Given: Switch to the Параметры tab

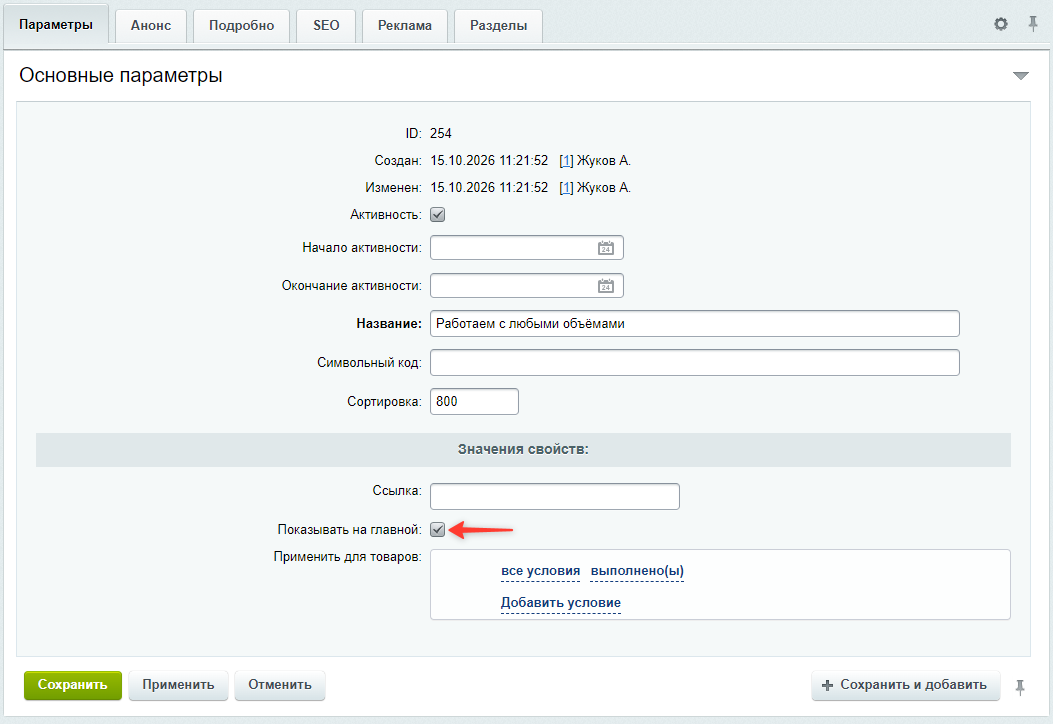Looking at the screenshot, I should coord(56,25).
